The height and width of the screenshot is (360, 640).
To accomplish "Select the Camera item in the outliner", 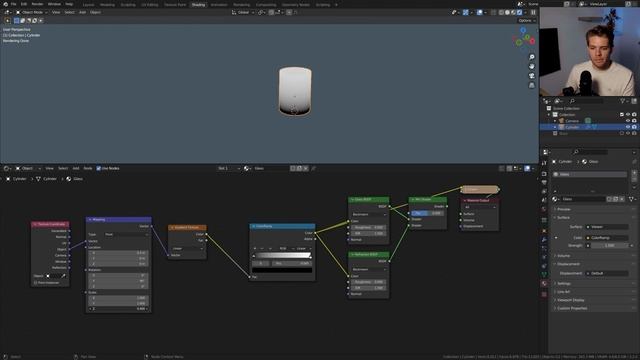I will click(571, 121).
